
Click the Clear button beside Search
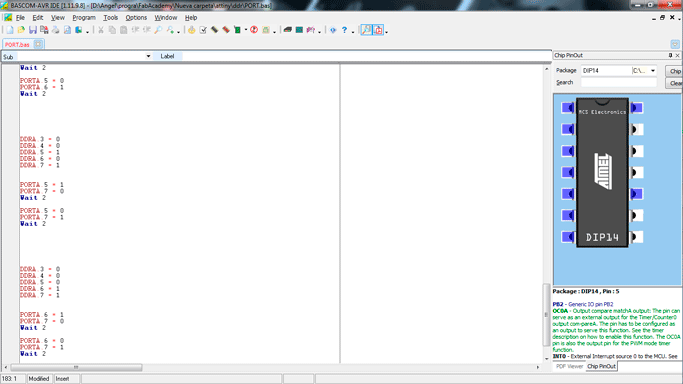674,83
